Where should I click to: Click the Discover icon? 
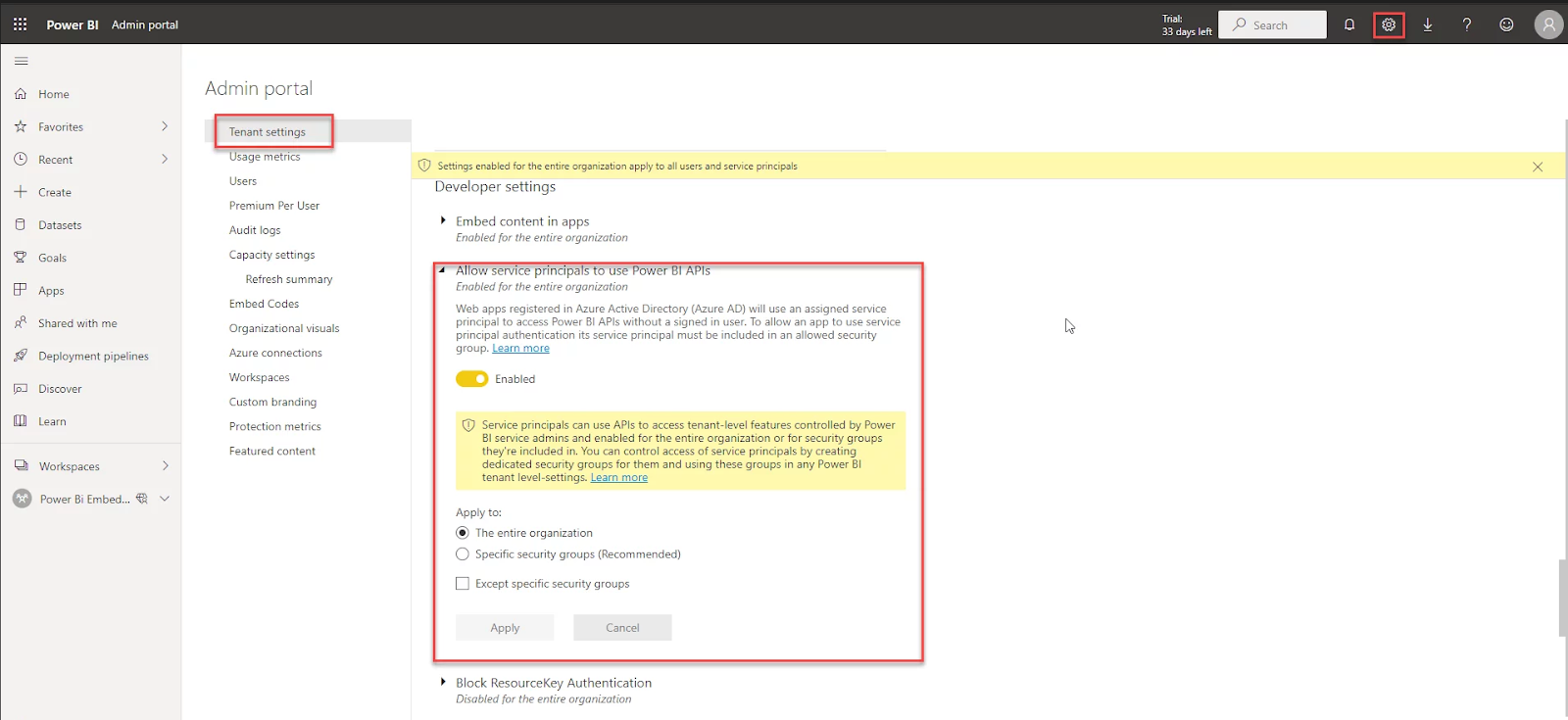(x=21, y=388)
